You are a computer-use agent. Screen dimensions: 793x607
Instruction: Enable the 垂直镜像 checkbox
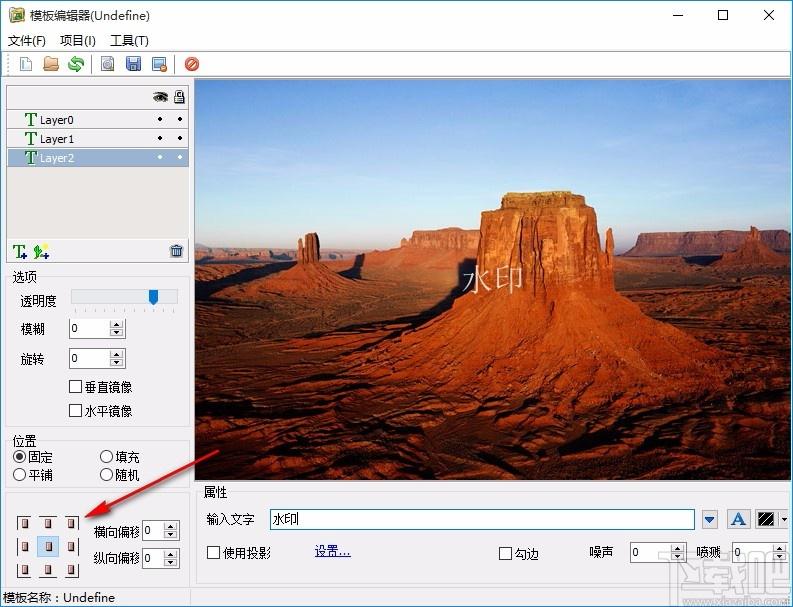click(x=75, y=387)
